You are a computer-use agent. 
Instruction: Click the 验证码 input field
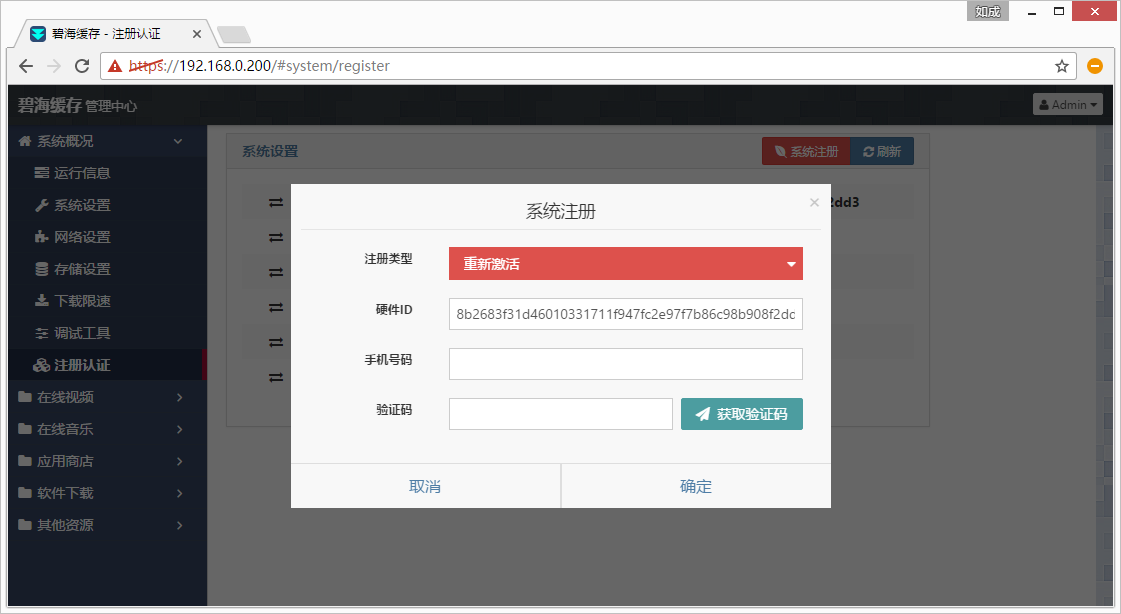[560, 414]
